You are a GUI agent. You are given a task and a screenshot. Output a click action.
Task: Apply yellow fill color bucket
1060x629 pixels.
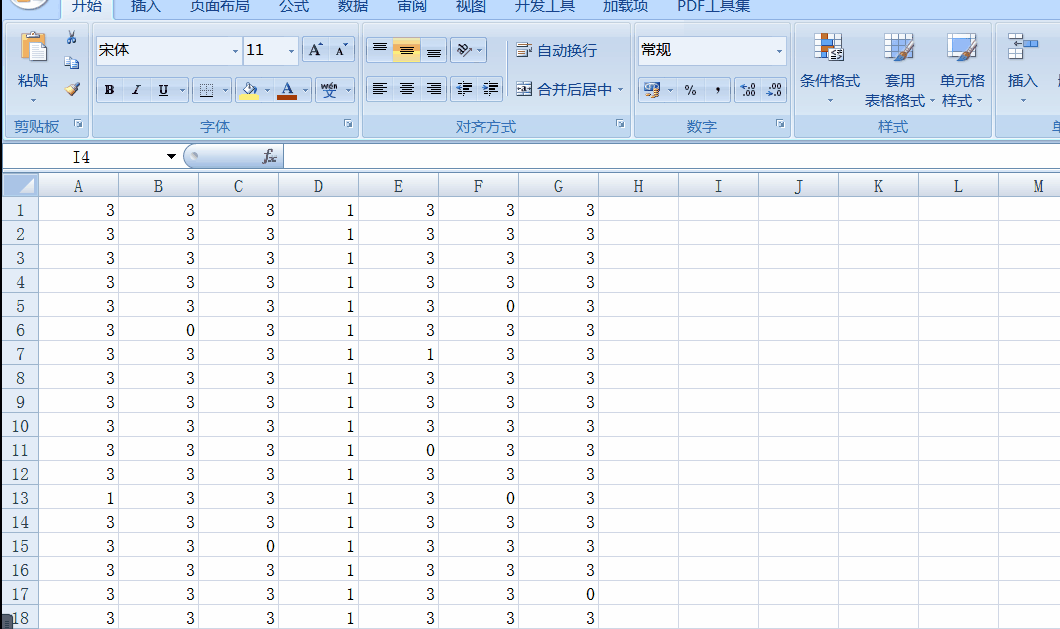point(249,89)
